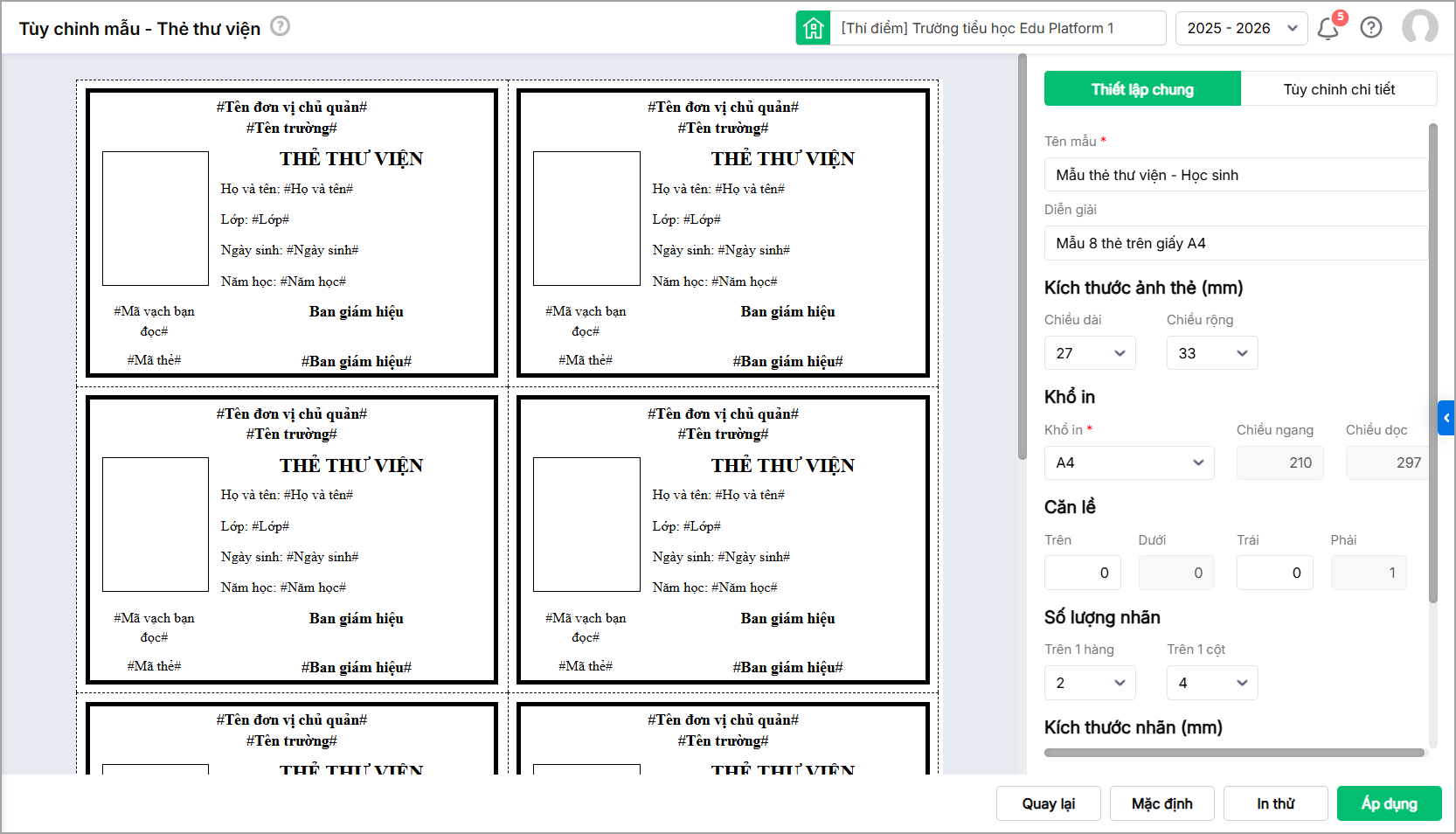1456x834 pixels.
Task: Click the help icon beside the page title
Action: [280, 26]
